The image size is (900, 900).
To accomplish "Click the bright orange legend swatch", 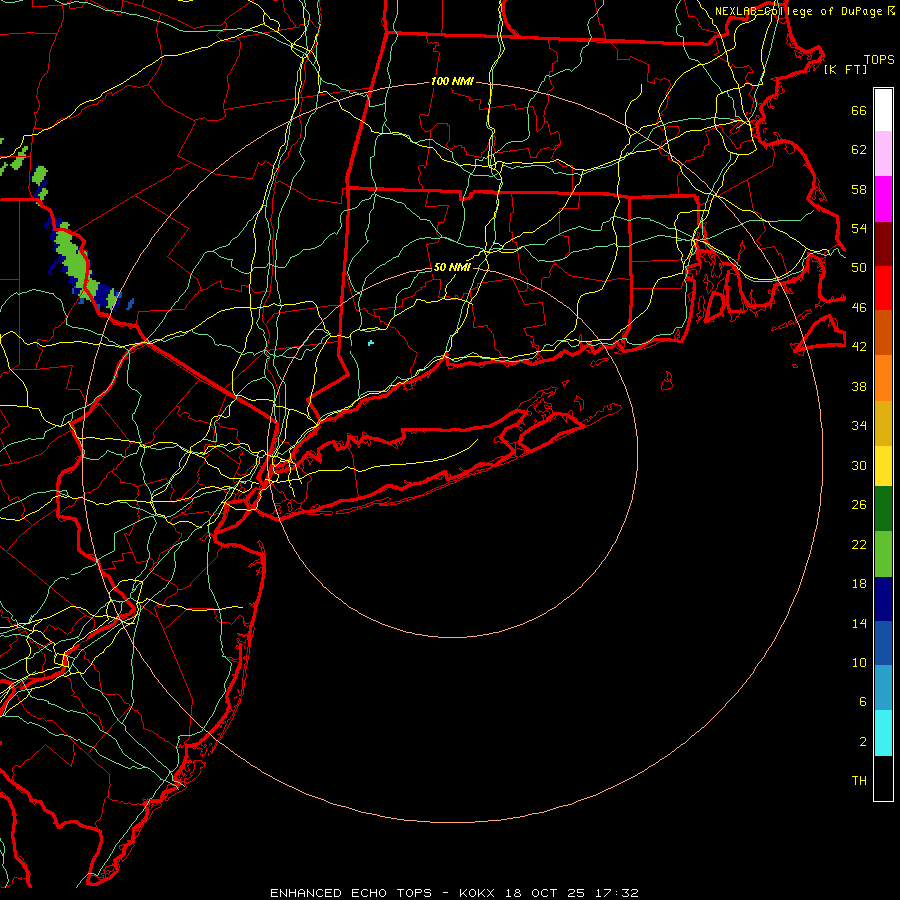I will [883, 378].
